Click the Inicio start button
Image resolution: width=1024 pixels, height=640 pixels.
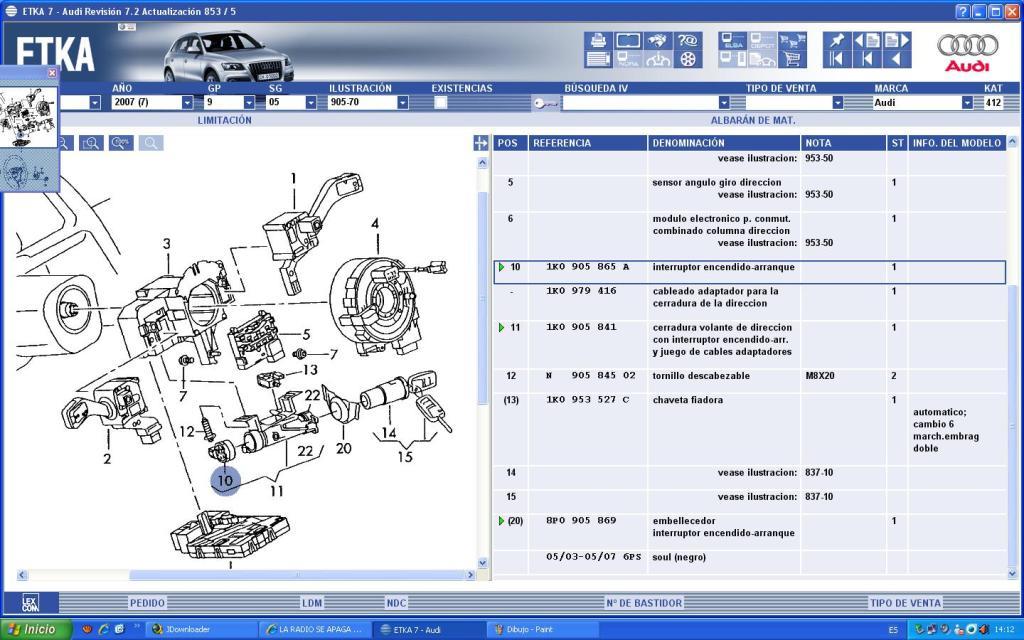click(35, 630)
